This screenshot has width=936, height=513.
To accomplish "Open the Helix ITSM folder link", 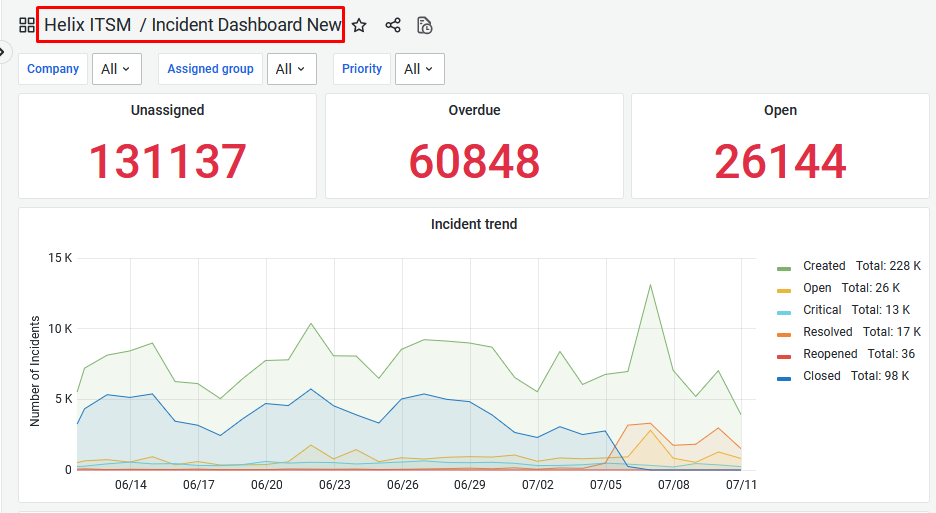I will click(88, 24).
